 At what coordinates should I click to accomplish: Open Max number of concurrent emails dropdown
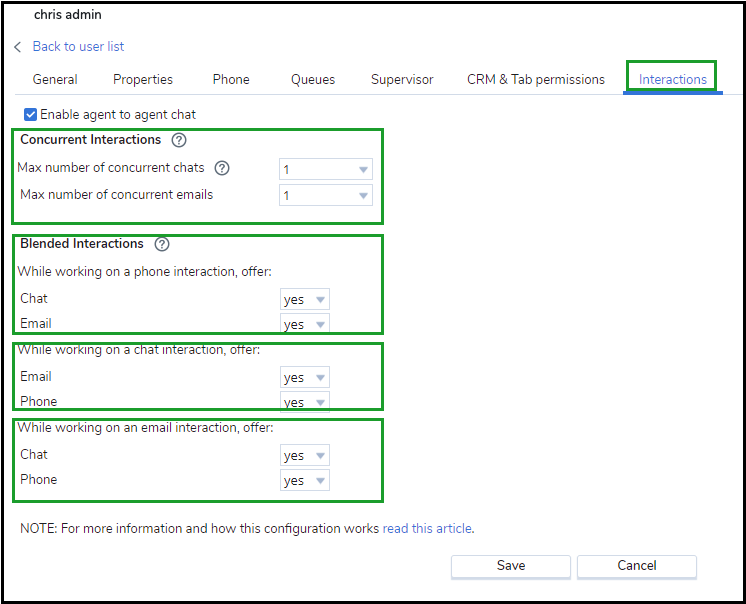326,195
